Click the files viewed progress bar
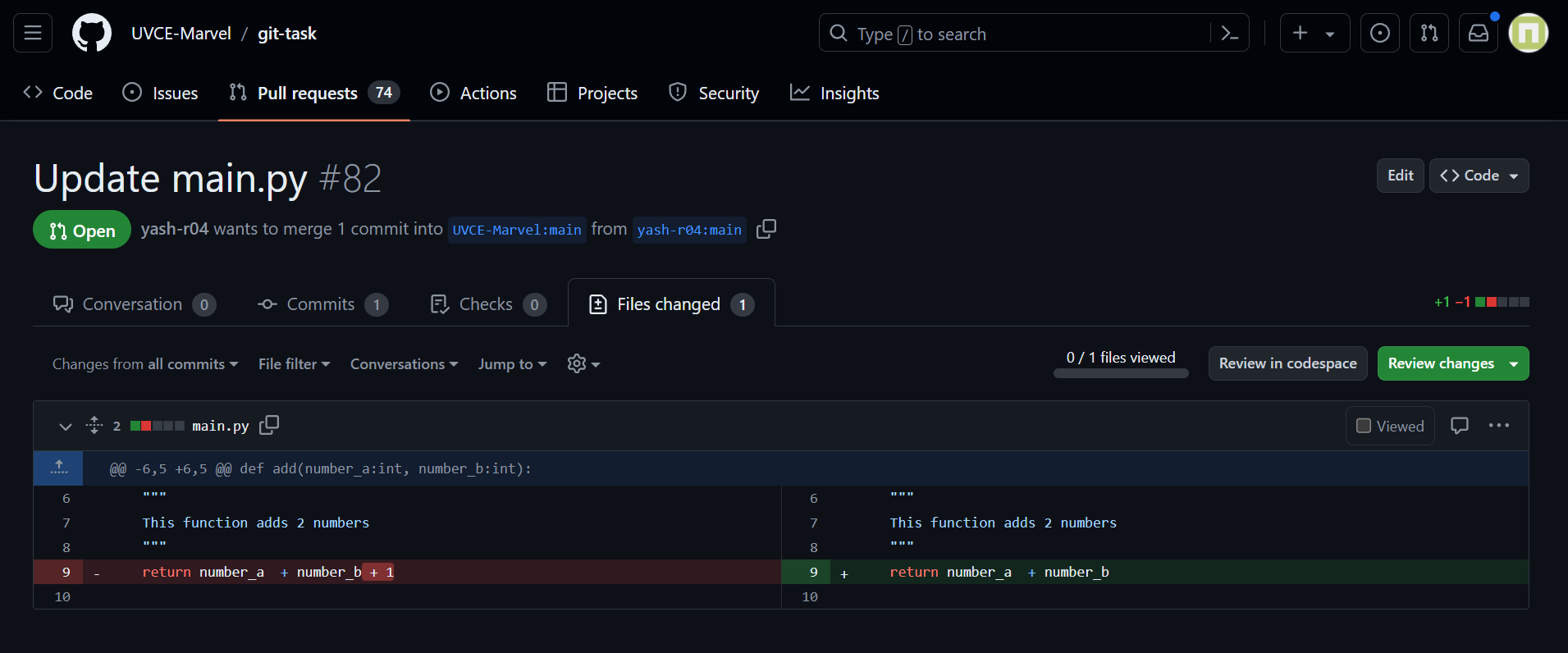Viewport: 1568px width, 653px height. (x=1121, y=373)
